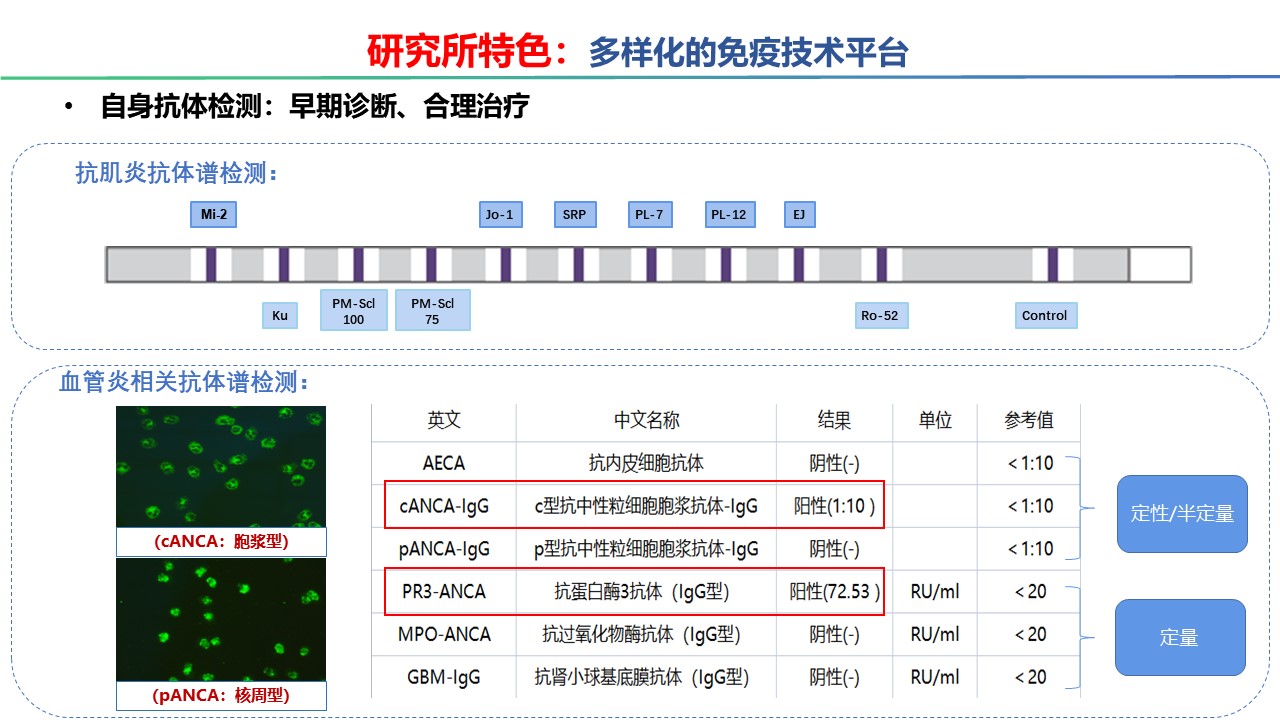Select the Ku antibody label
The height and width of the screenshot is (720, 1280).
pos(280,315)
